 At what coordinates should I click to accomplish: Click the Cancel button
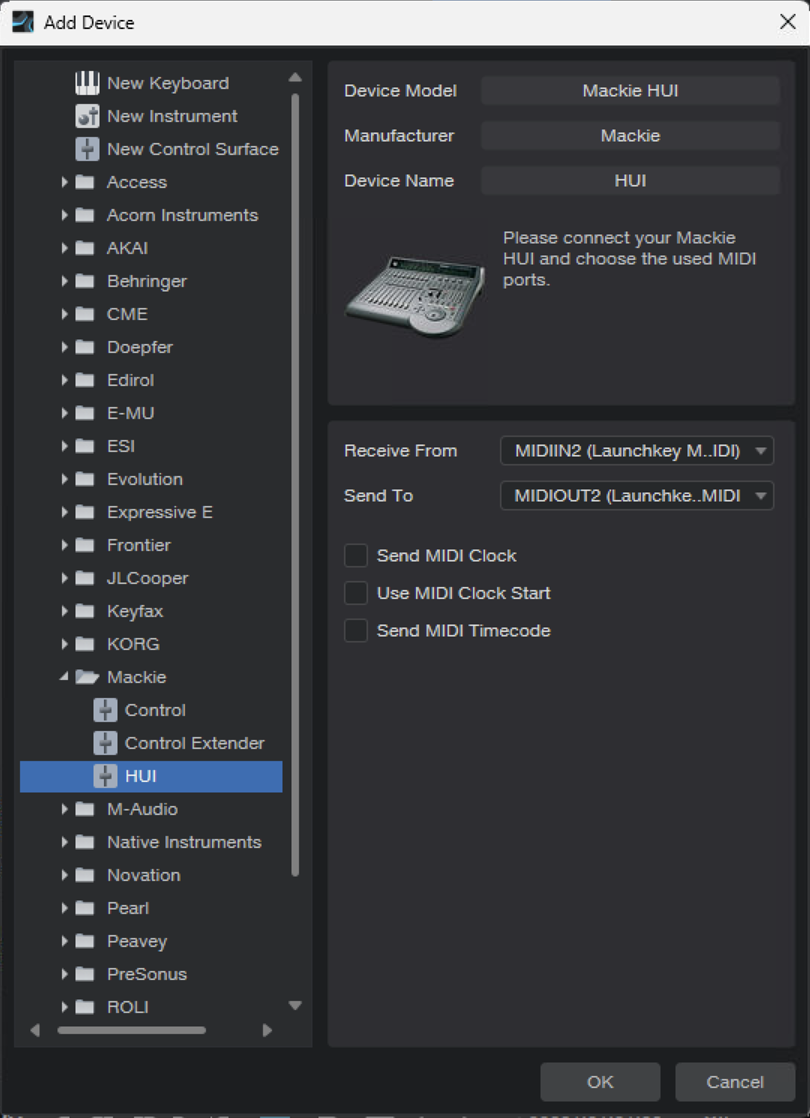[735, 1082]
